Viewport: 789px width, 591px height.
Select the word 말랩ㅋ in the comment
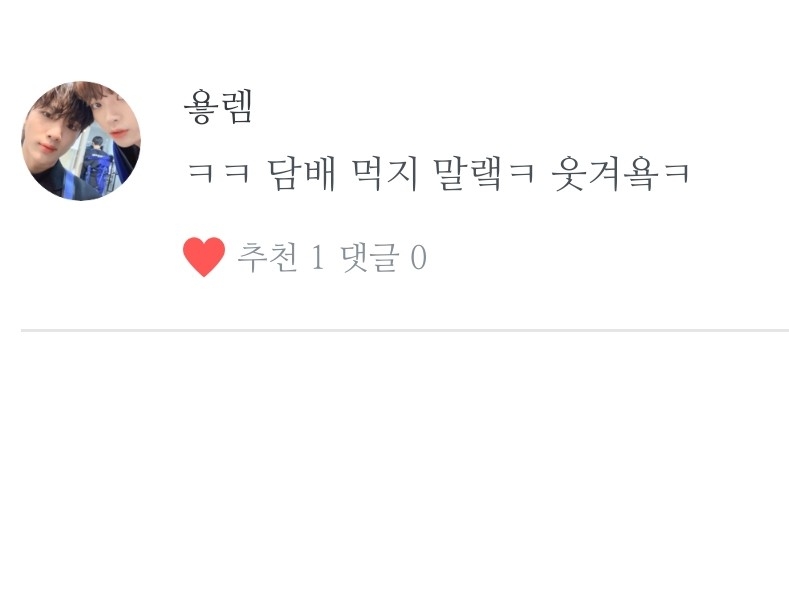(x=484, y=174)
